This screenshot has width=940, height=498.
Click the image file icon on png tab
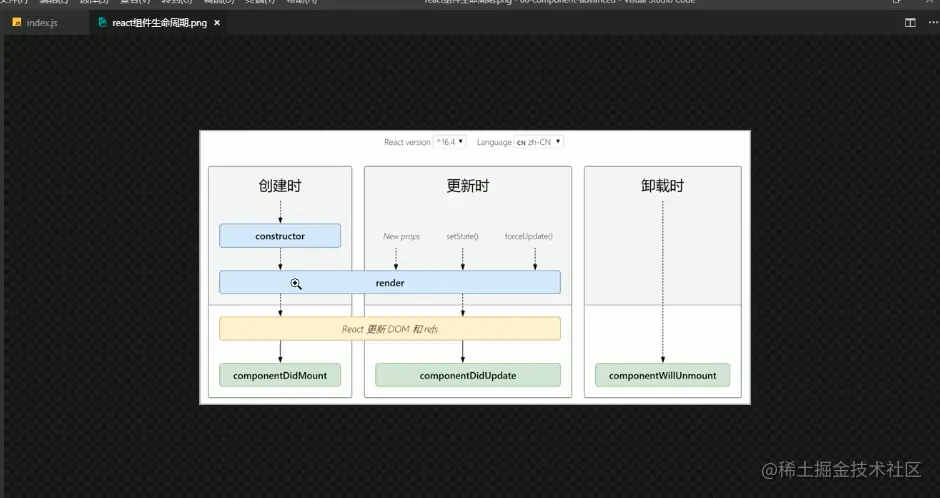click(102, 22)
